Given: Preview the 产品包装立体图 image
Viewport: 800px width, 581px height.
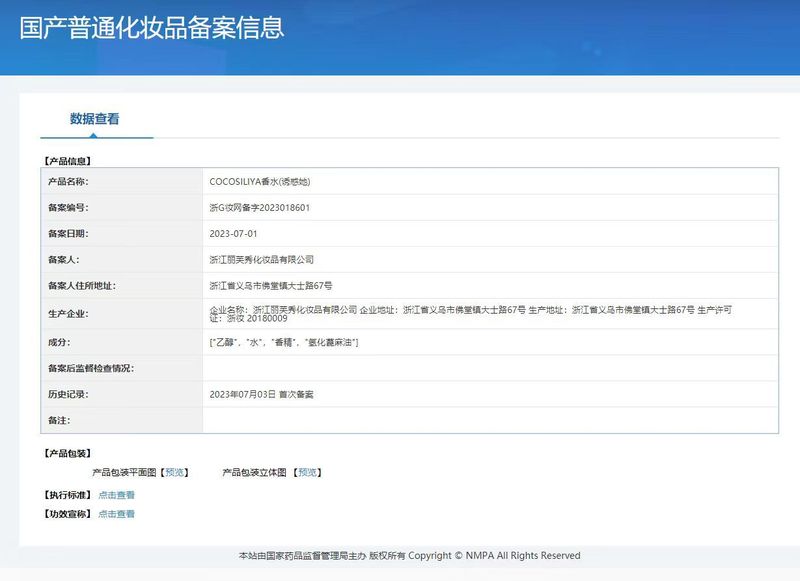Looking at the screenshot, I should point(307,473).
